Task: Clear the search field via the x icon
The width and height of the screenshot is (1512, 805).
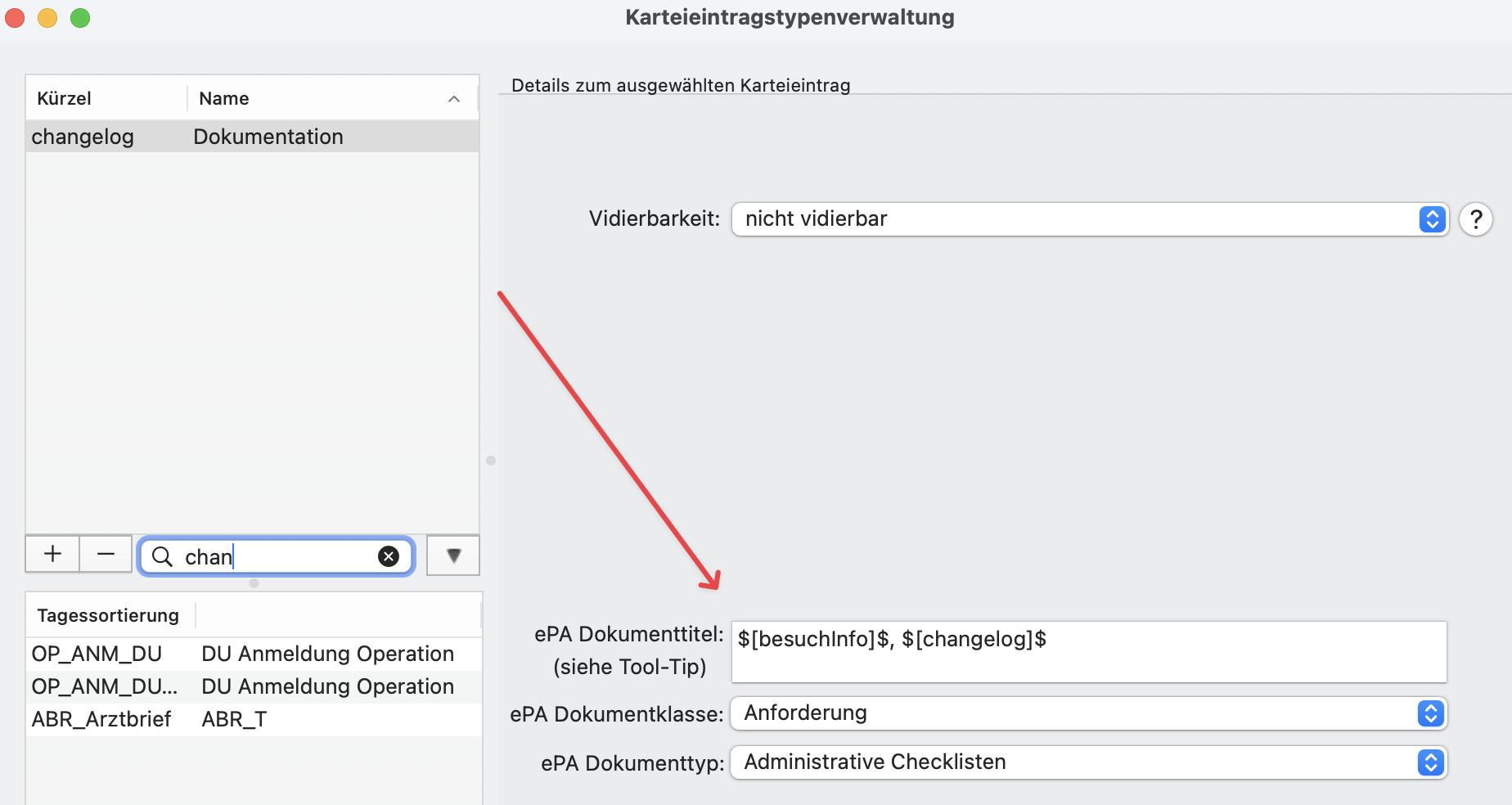Action: tap(388, 556)
